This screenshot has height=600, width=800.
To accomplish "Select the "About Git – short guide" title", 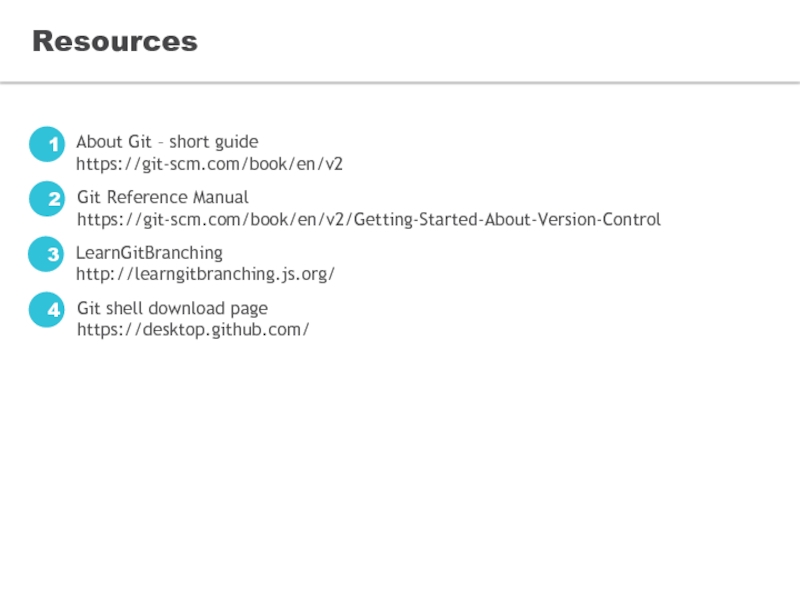I will tap(167, 142).
